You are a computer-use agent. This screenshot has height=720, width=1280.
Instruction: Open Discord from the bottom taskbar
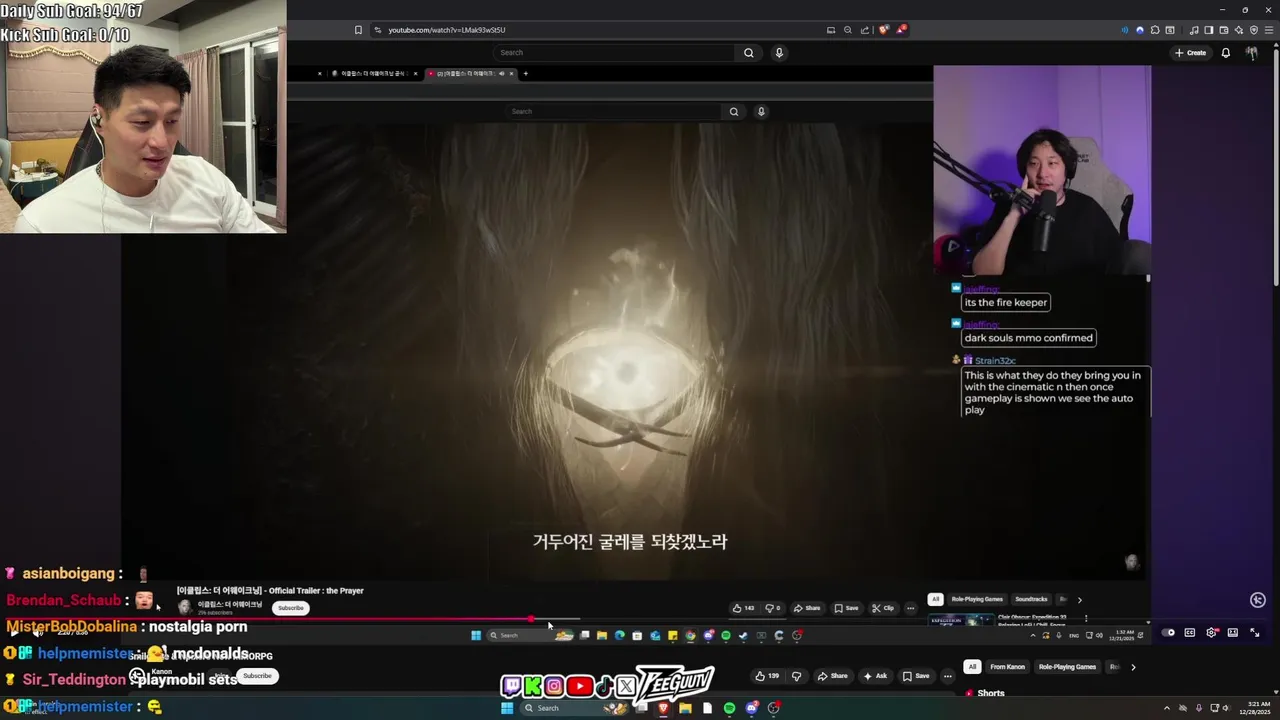tap(751, 708)
